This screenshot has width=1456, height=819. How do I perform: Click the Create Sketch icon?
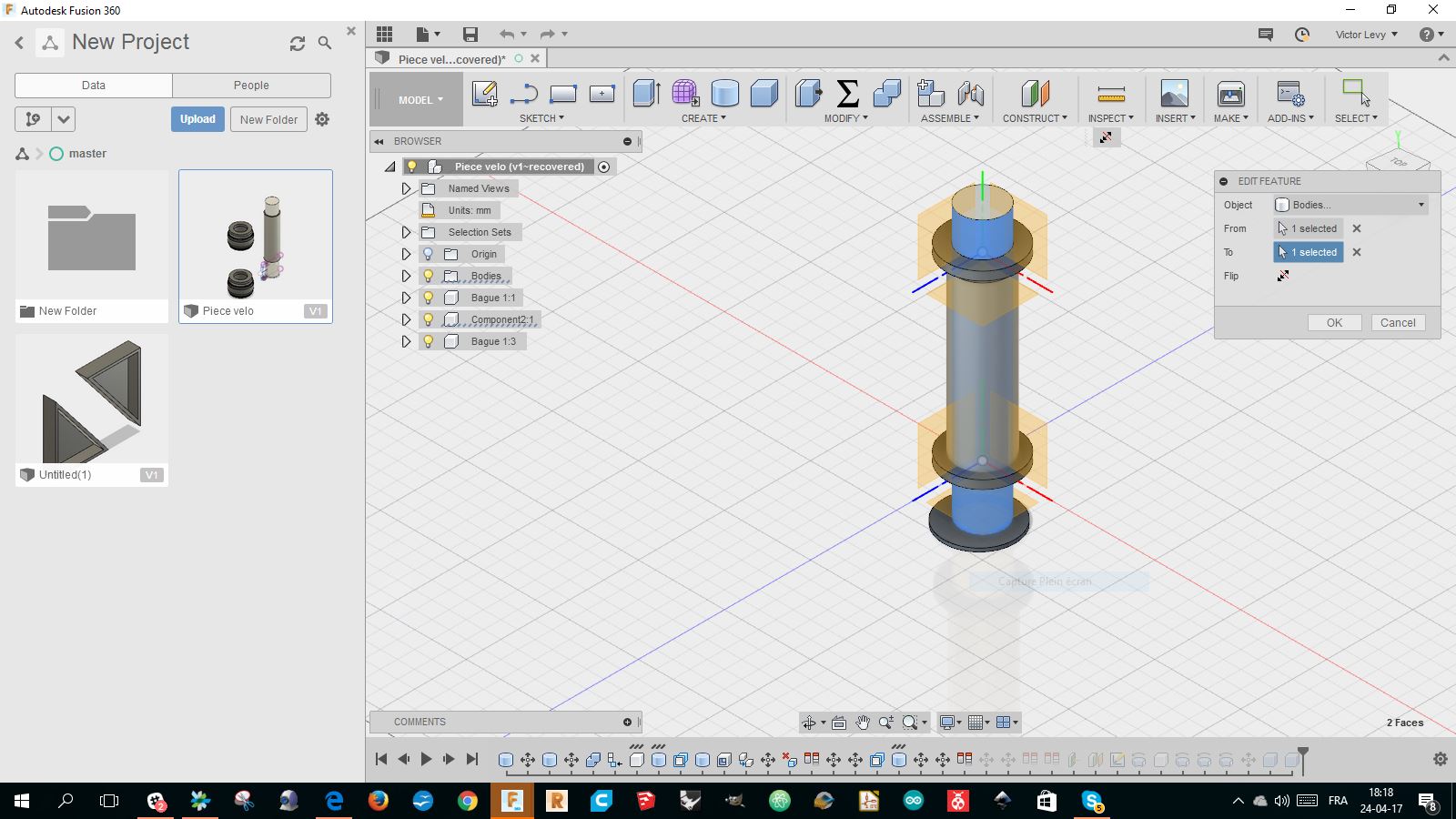pos(484,93)
